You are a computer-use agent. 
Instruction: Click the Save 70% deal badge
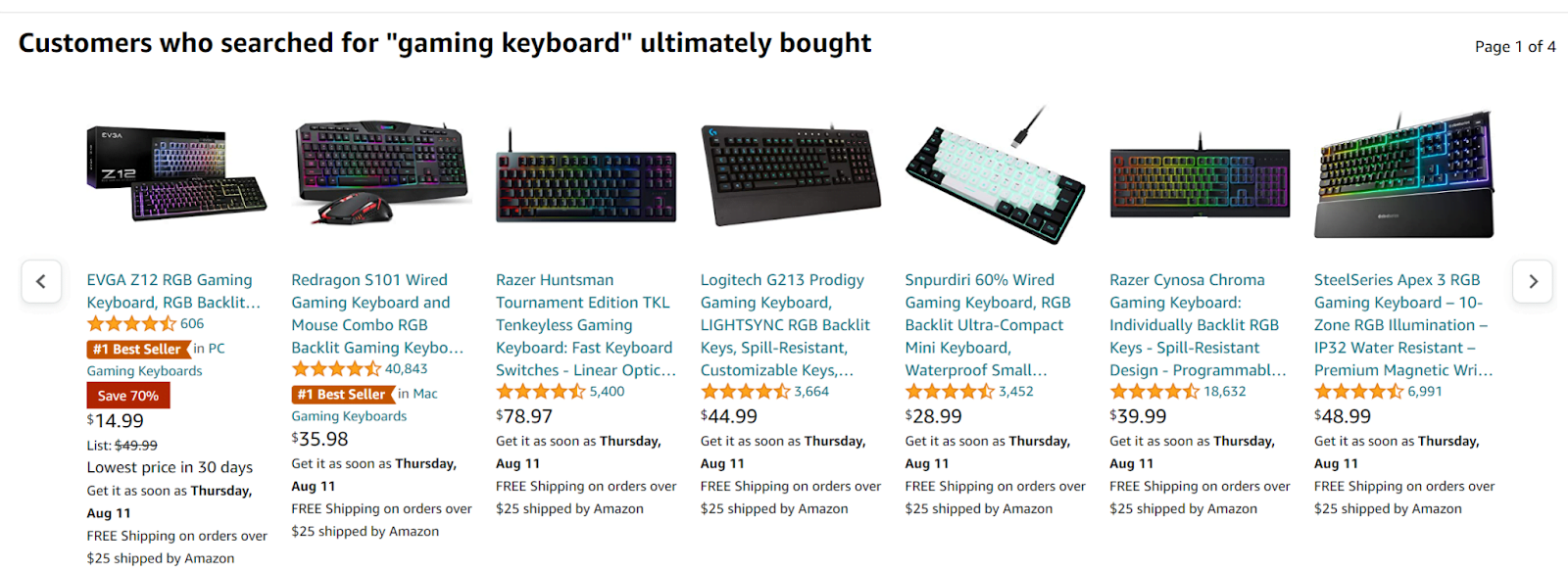pyautogui.click(x=128, y=395)
